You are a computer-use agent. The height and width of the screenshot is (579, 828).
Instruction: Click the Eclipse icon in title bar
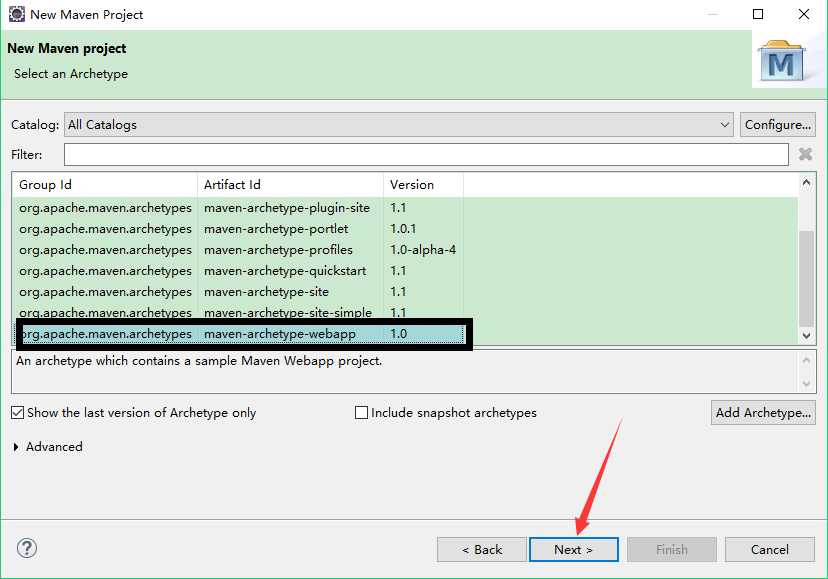[16, 14]
